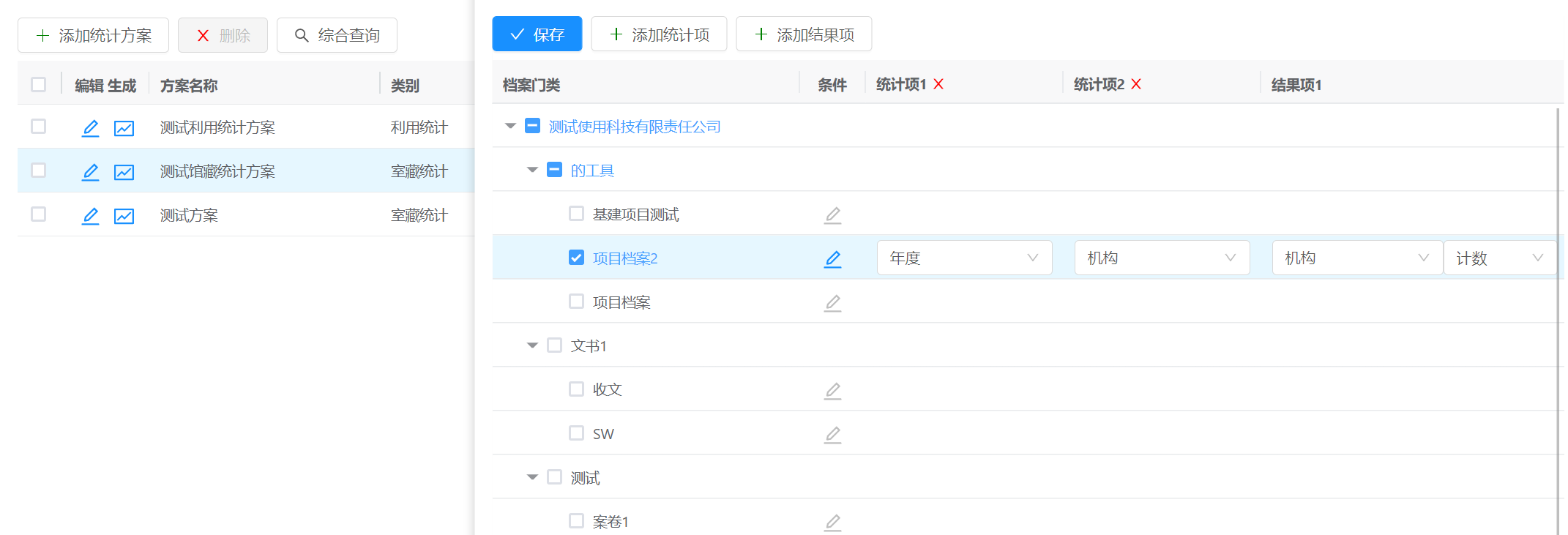
Task: Click 添加结果项 button
Action: coord(804,34)
